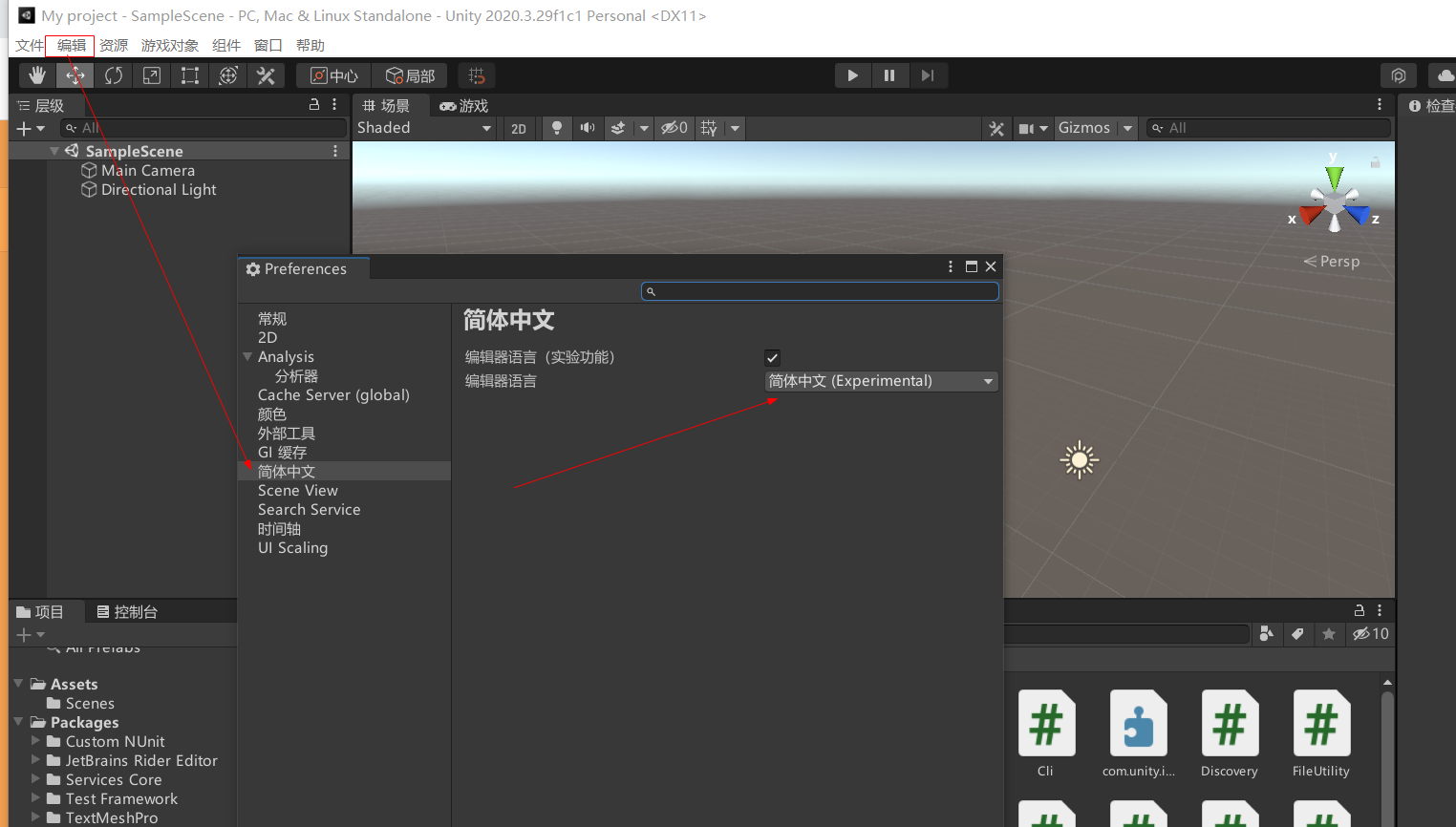Activate the Rotate tool
Image resolution: width=1456 pixels, height=827 pixels.
pyautogui.click(x=113, y=74)
